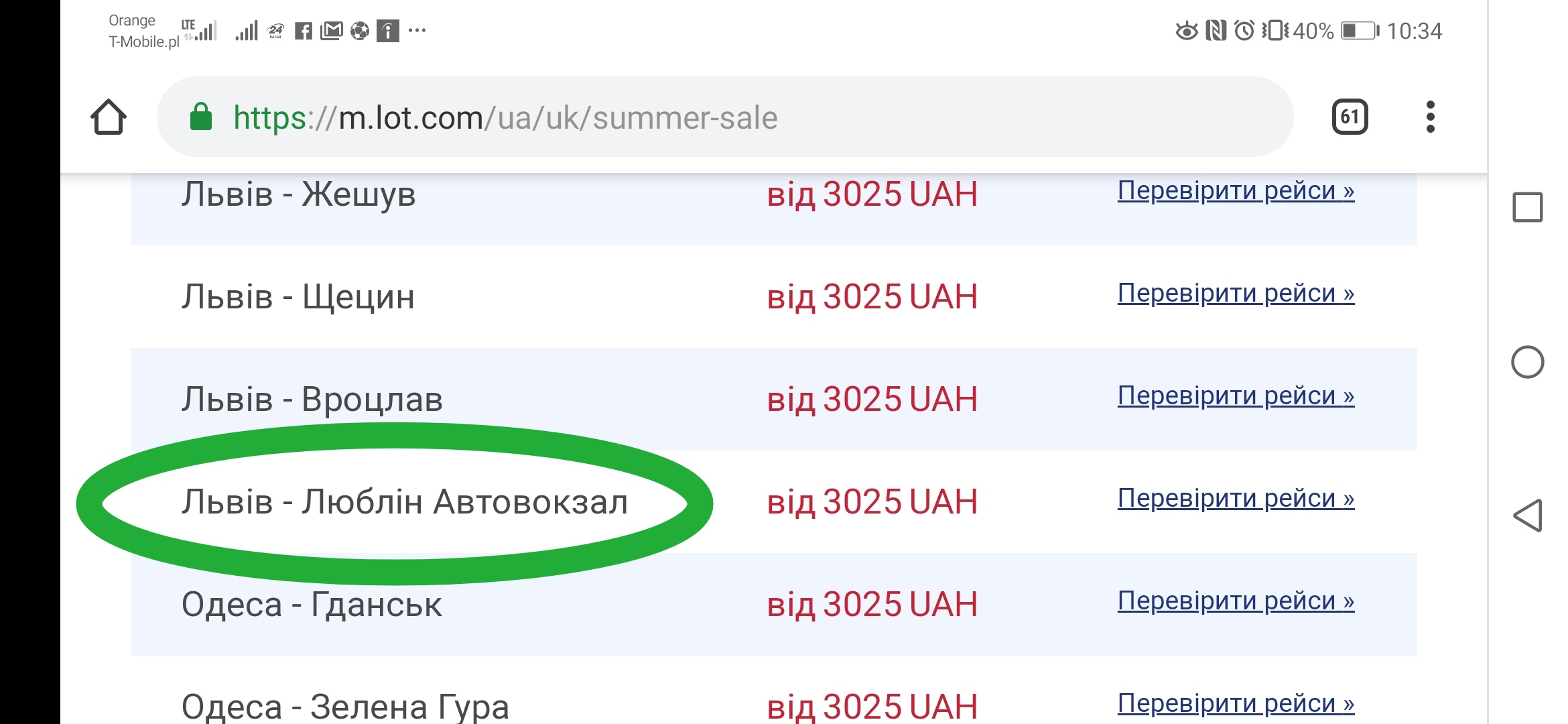Image resolution: width=1568 pixels, height=724 pixels.
Task: Check flights for Львів - Люблін Автовокзал
Action: point(1236,499)
